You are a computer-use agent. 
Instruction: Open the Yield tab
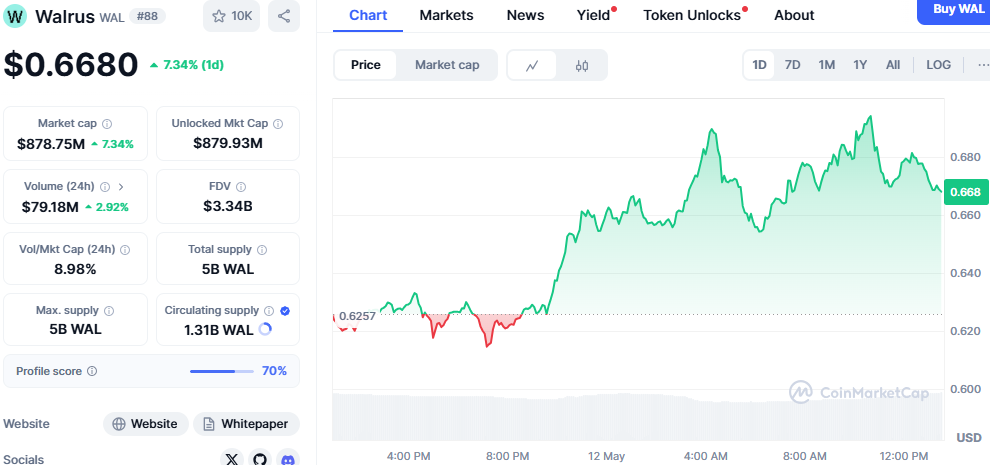click(593, 15)
